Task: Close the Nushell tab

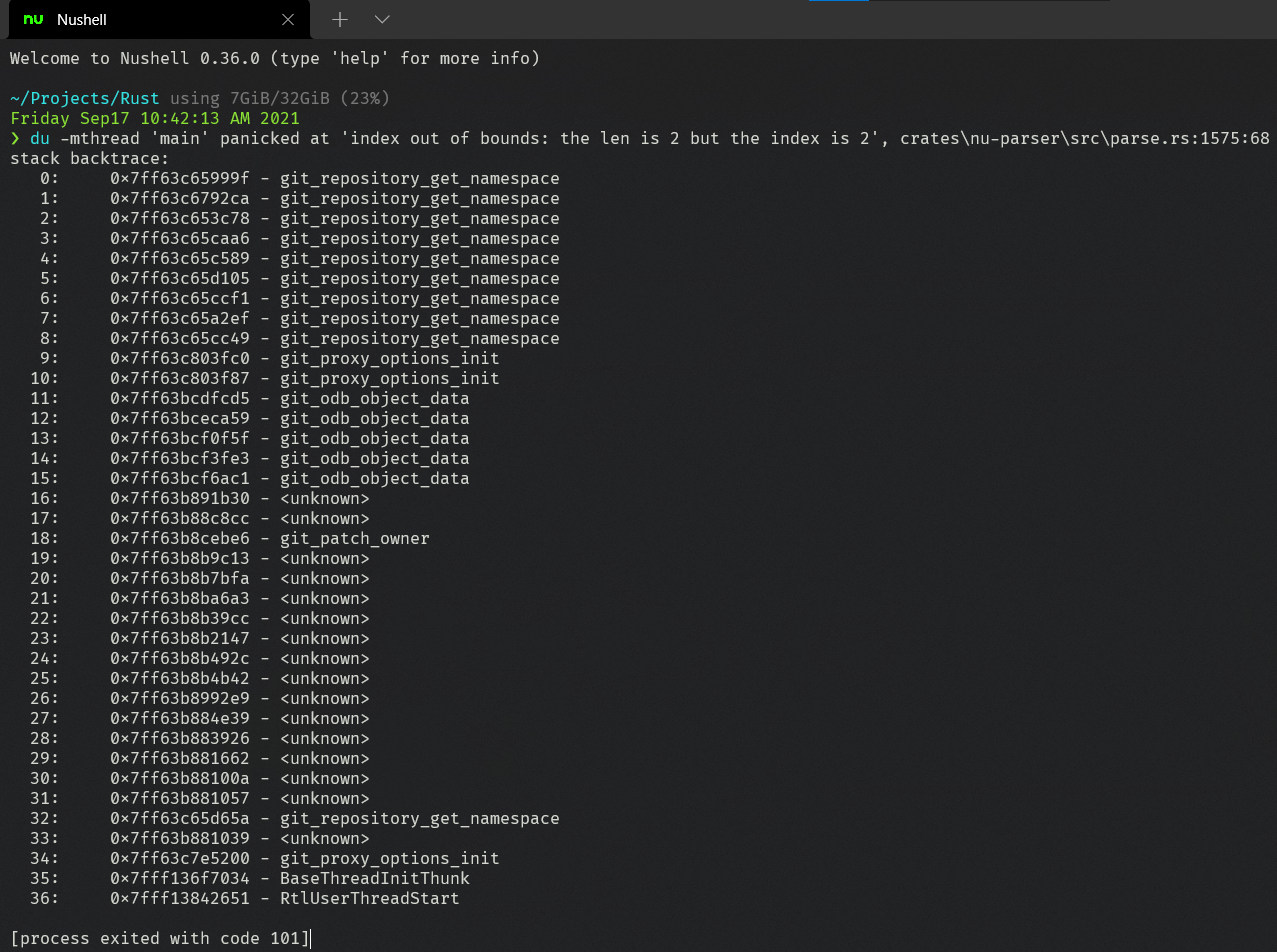Action: (289, 19)
